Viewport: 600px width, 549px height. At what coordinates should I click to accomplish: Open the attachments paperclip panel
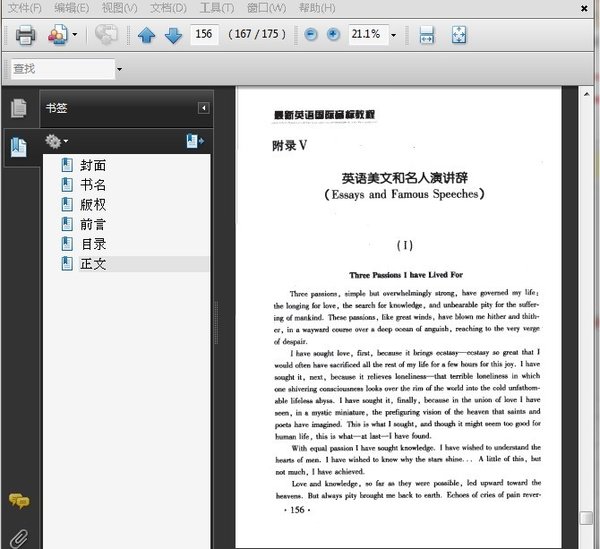click(x=17, y=537)
